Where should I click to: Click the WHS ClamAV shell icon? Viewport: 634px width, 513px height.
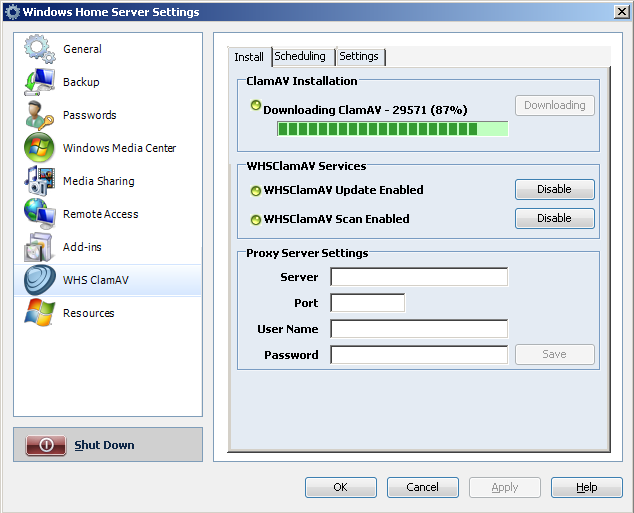click(x=39, y=280)
